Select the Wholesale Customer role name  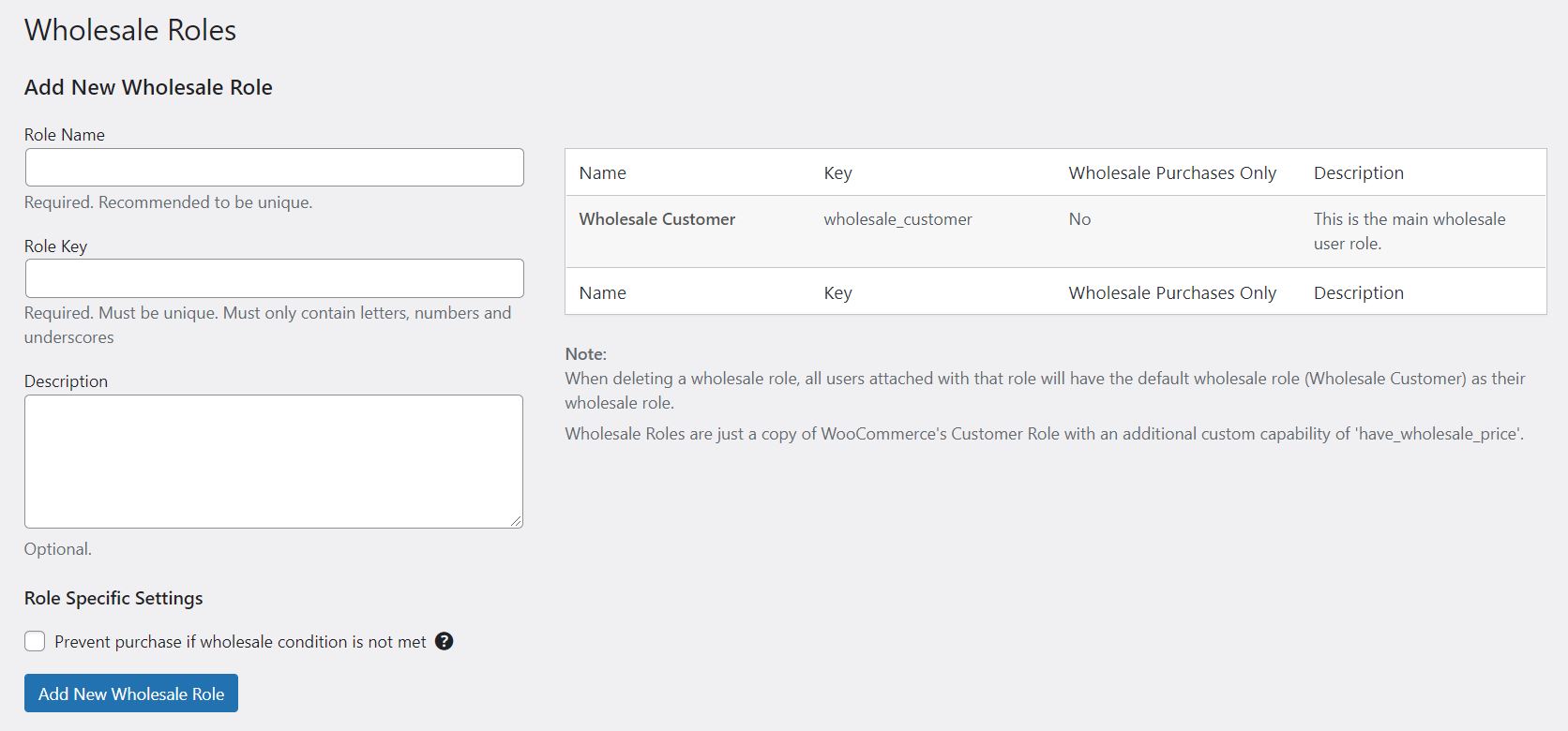tap(657, 219)
